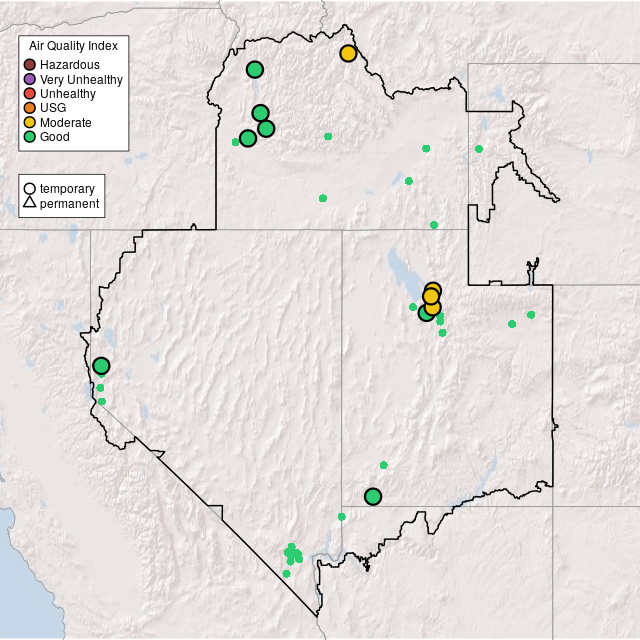Click the large green marker below the yellow cluster

coord(426,313)
